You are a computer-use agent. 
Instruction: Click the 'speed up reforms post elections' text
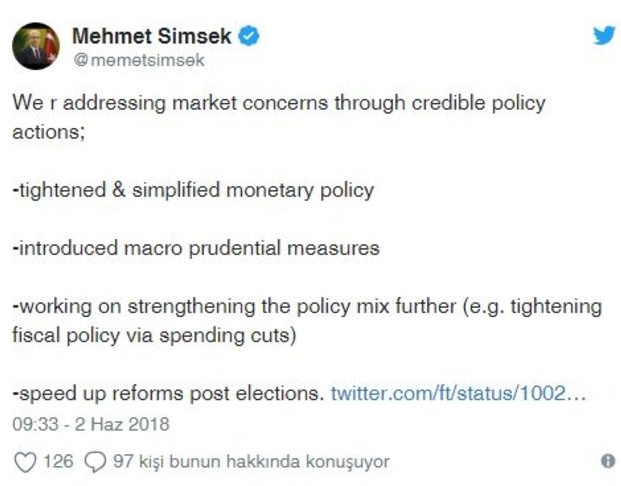168,394
